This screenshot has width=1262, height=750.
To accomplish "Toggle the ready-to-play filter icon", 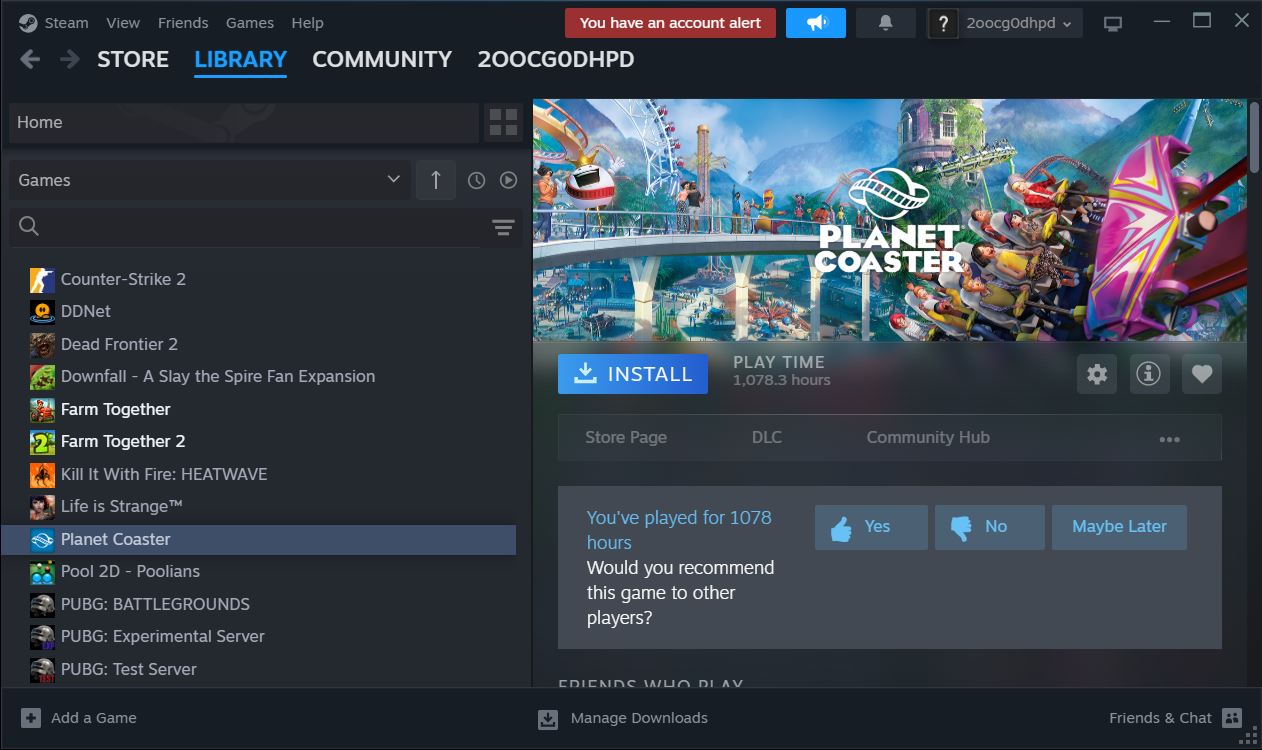I will (x=509, y=180).
